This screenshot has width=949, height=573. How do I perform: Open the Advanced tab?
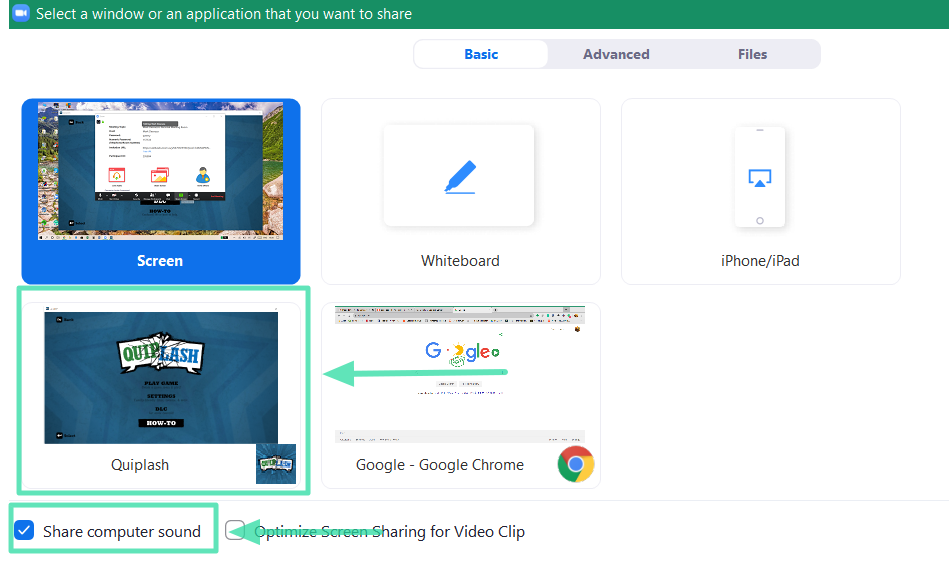tap(616, 54)
